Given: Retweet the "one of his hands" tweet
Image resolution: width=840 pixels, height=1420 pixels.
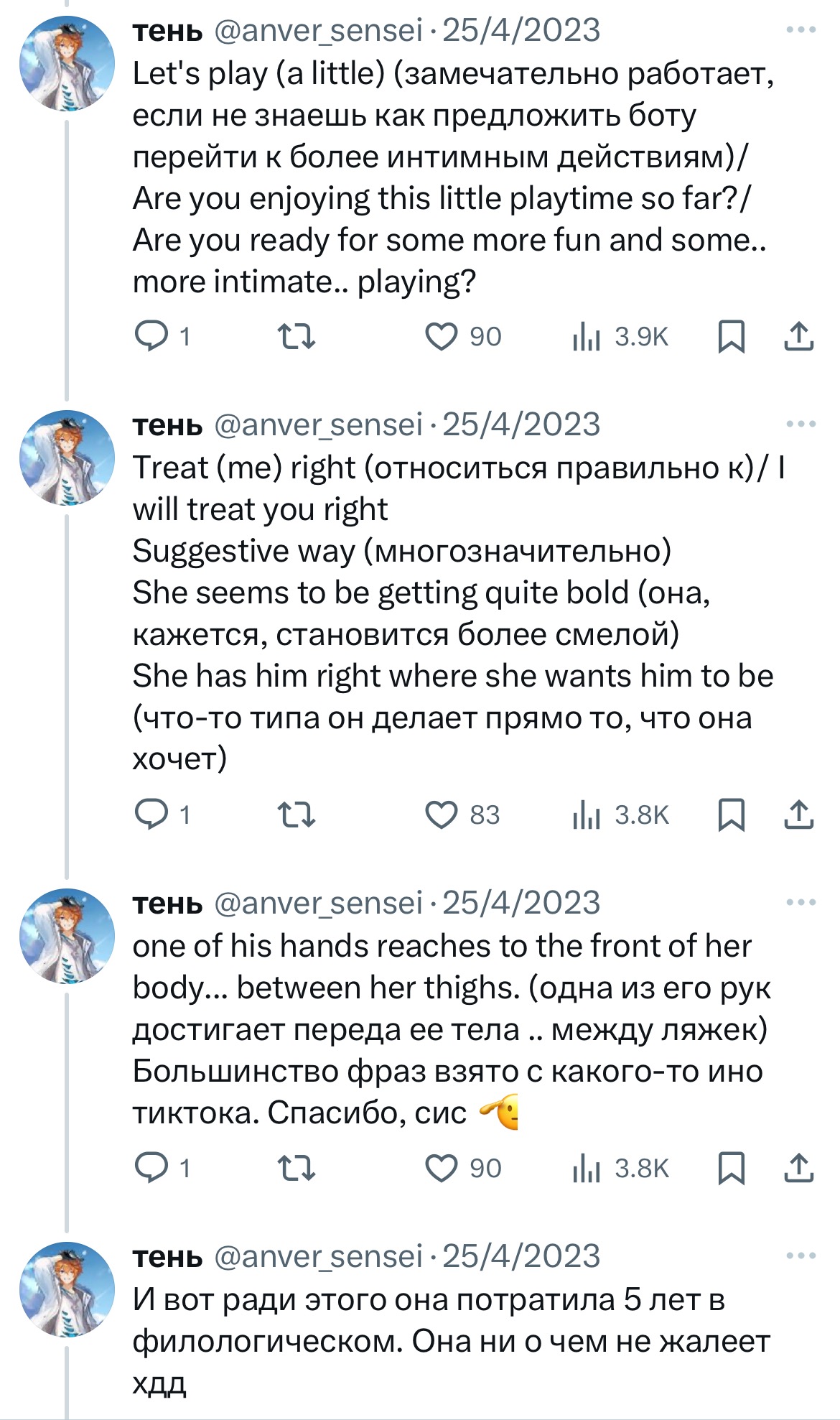Looking at the screenshot, I should pos(296,1168).
